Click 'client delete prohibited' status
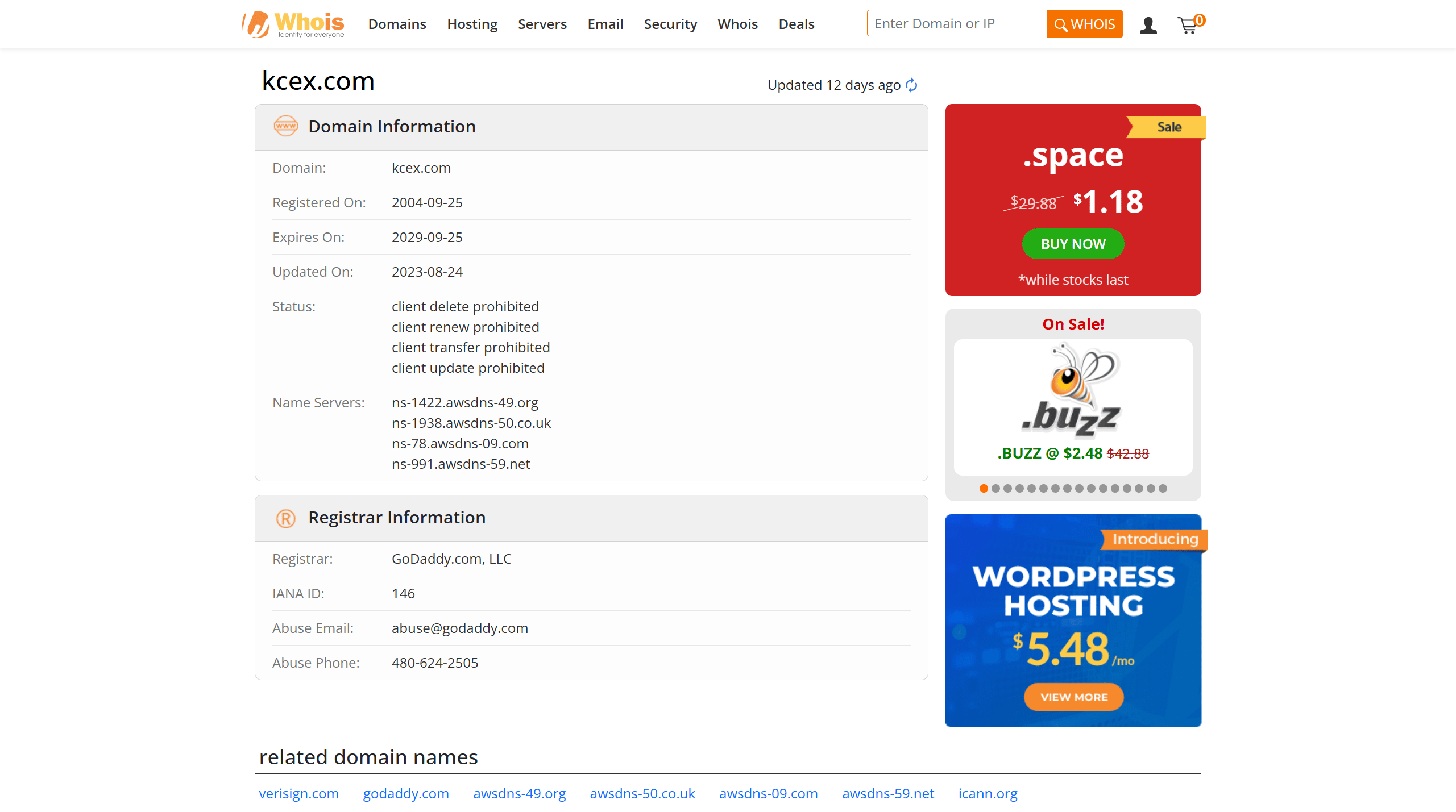 pos(465,306)
